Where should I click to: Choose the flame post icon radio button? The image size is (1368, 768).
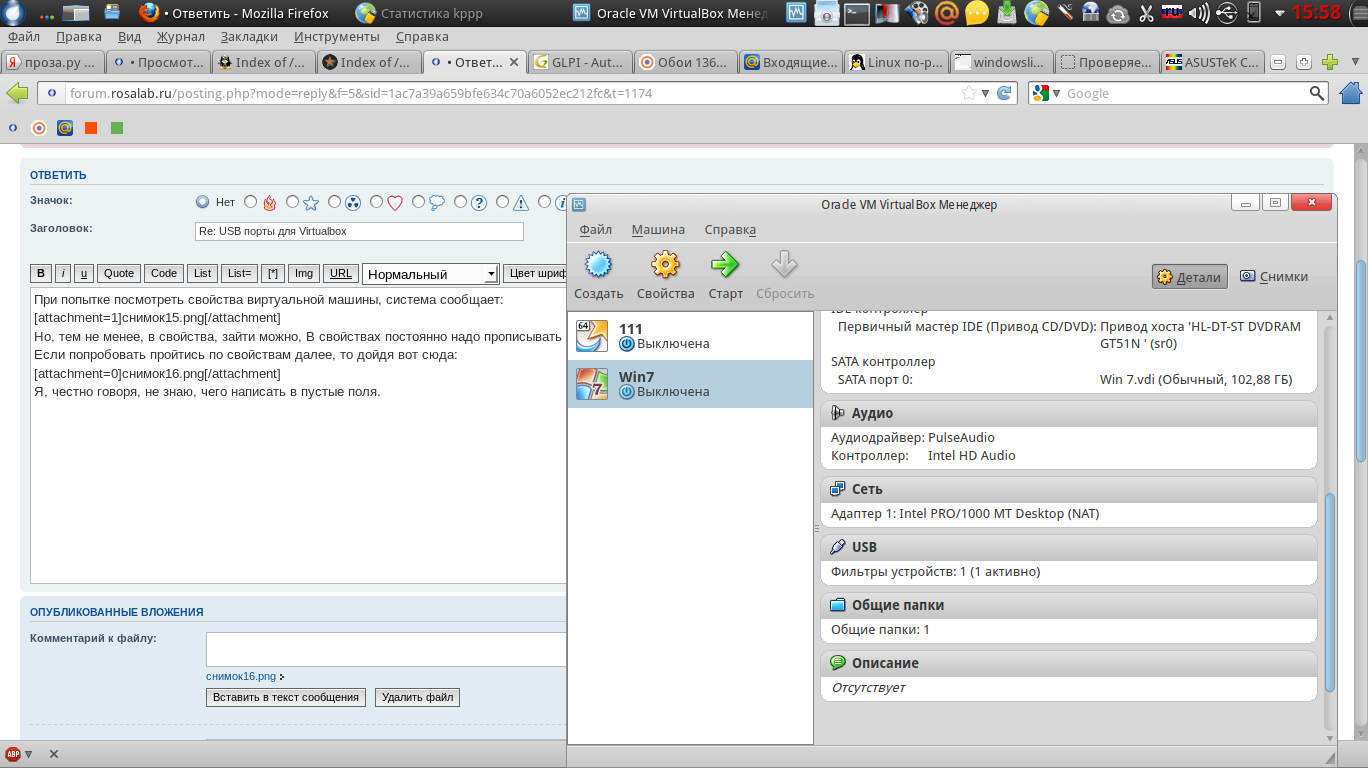(x=251, y=202)
